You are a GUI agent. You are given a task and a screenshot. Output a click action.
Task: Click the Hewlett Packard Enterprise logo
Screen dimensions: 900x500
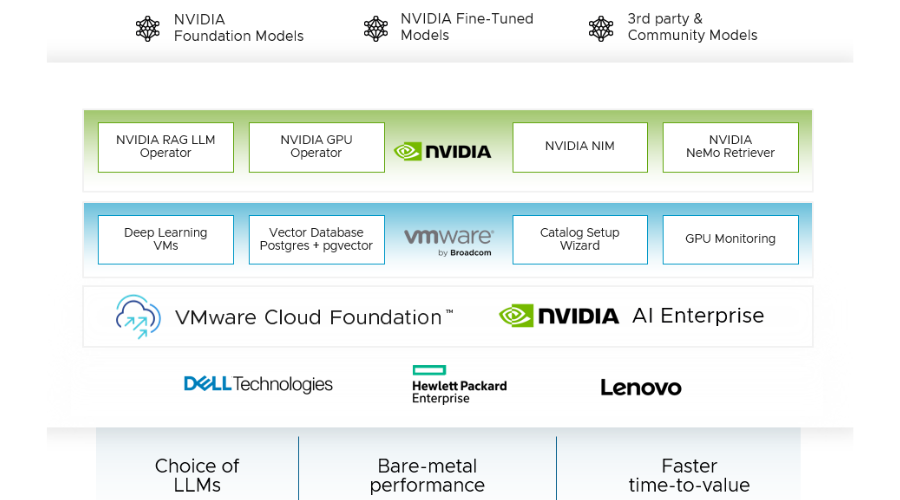click(x=459, y=385)
